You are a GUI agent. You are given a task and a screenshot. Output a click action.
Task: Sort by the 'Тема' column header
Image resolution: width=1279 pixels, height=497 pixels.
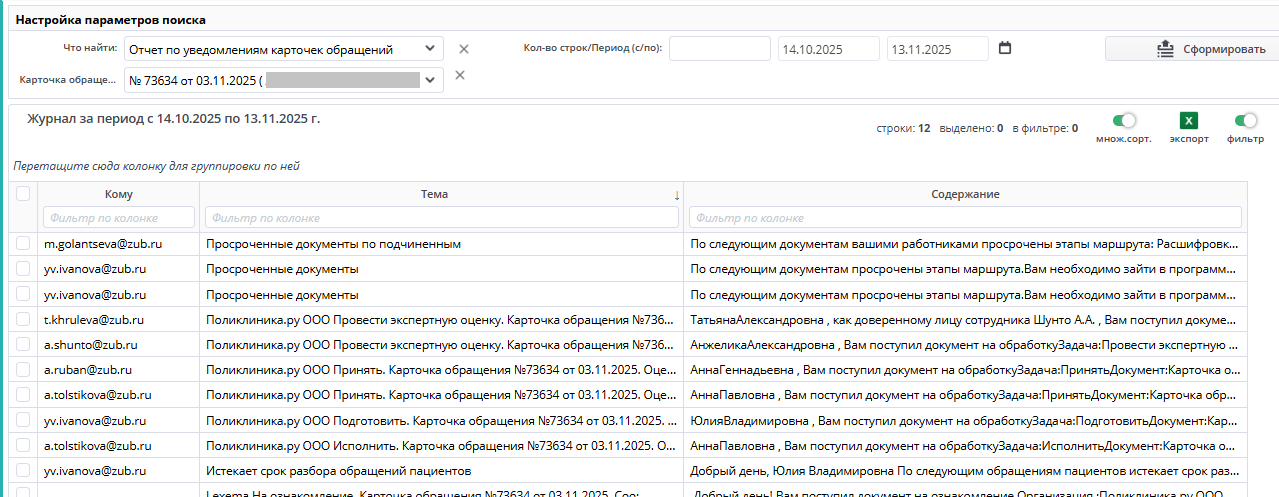point(434,194)
